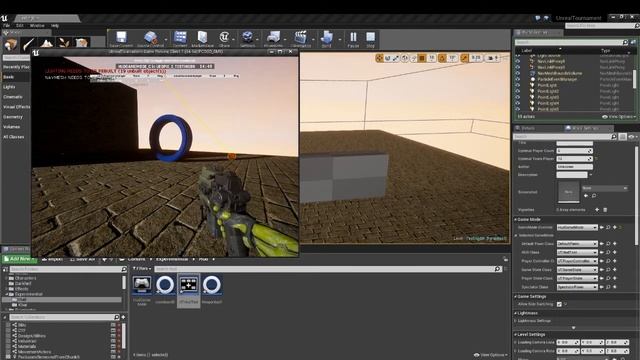The height and width of the screenshot is (360, 640).
Task: Open the Window menu
Action: (37, 25)
